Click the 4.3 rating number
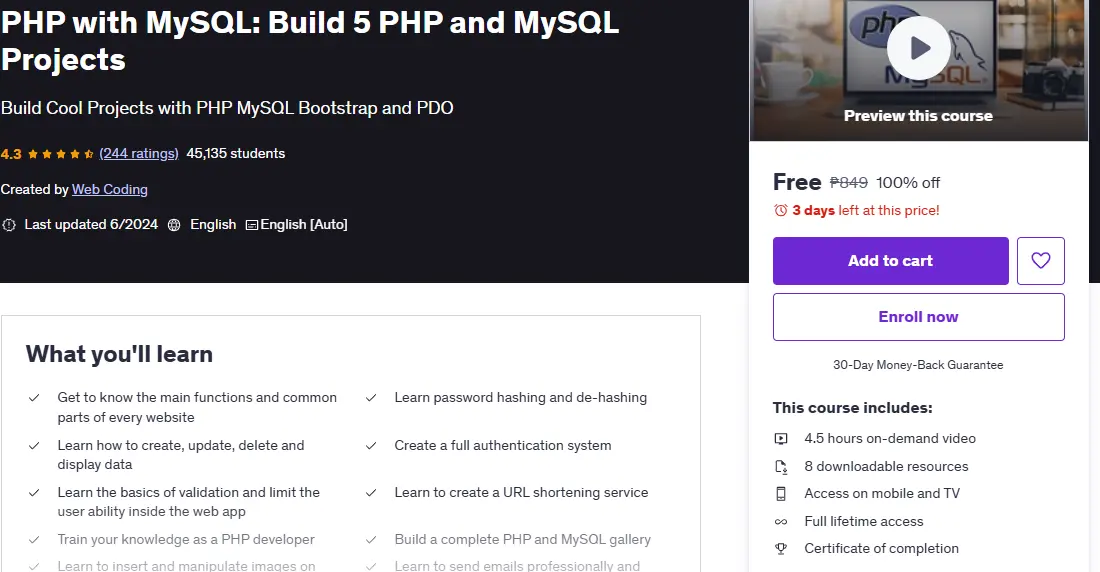This screenshot has width=1100, height=572. (11, 154)
